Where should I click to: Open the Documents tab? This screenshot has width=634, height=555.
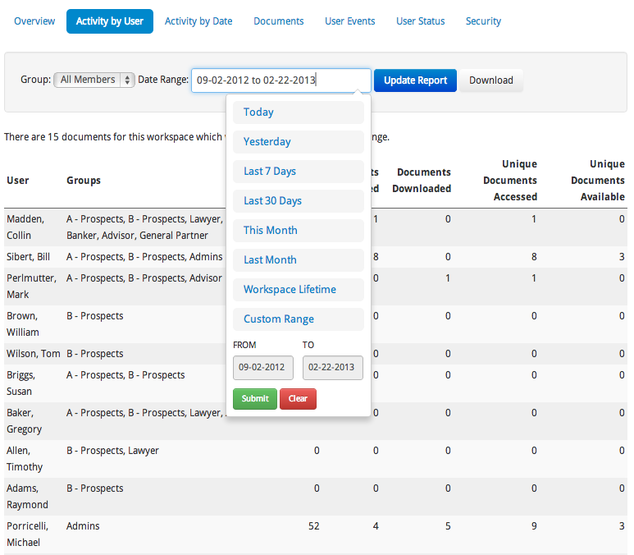click(278, 21)
